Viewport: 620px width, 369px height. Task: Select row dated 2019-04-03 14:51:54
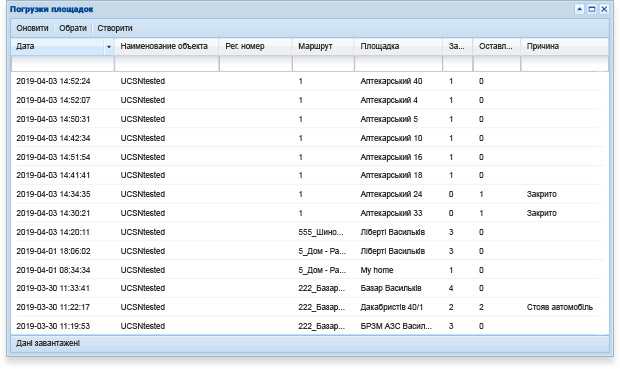310,157
